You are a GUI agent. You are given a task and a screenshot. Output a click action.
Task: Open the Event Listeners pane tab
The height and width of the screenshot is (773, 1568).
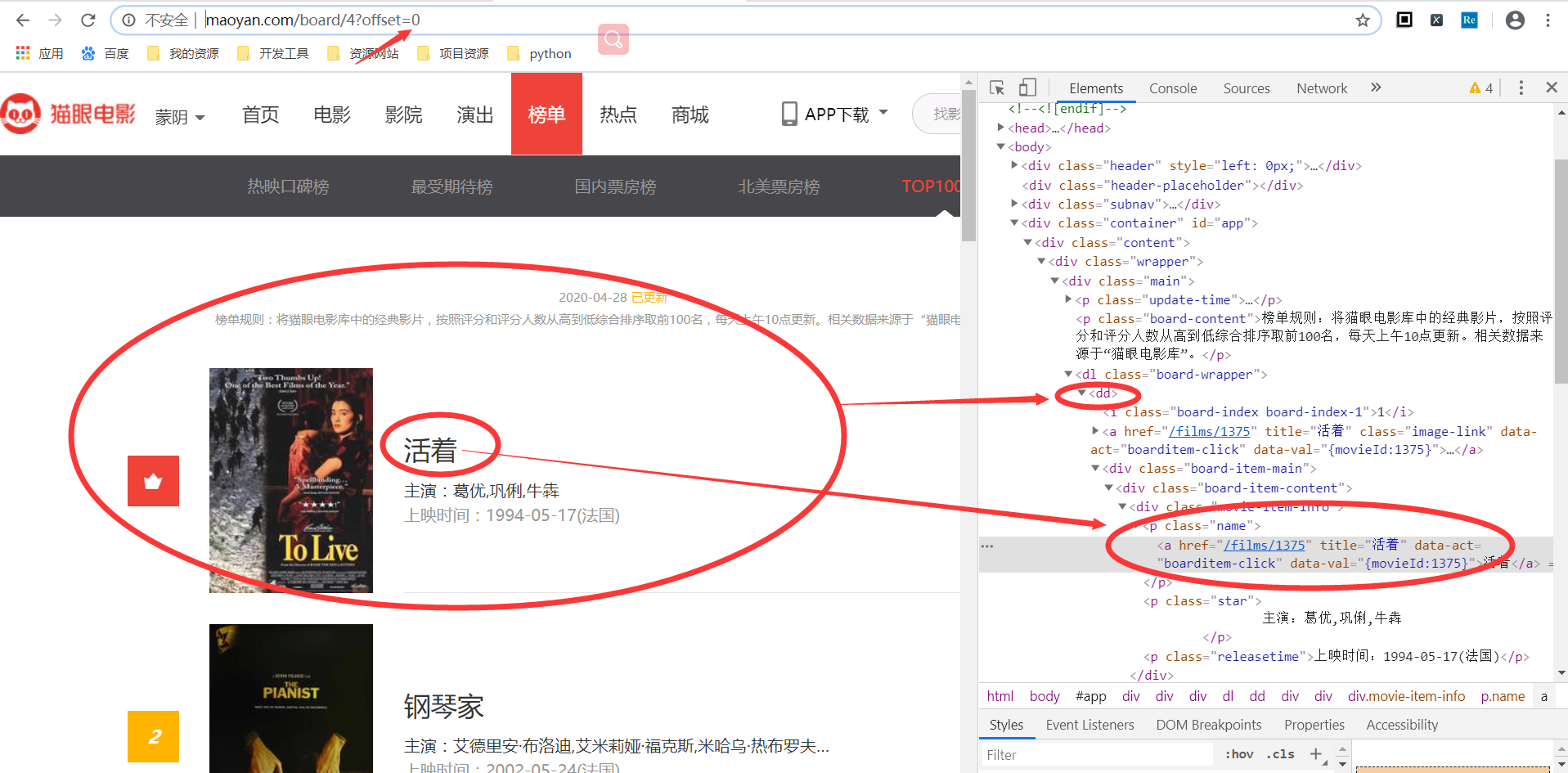(1090, 725)
